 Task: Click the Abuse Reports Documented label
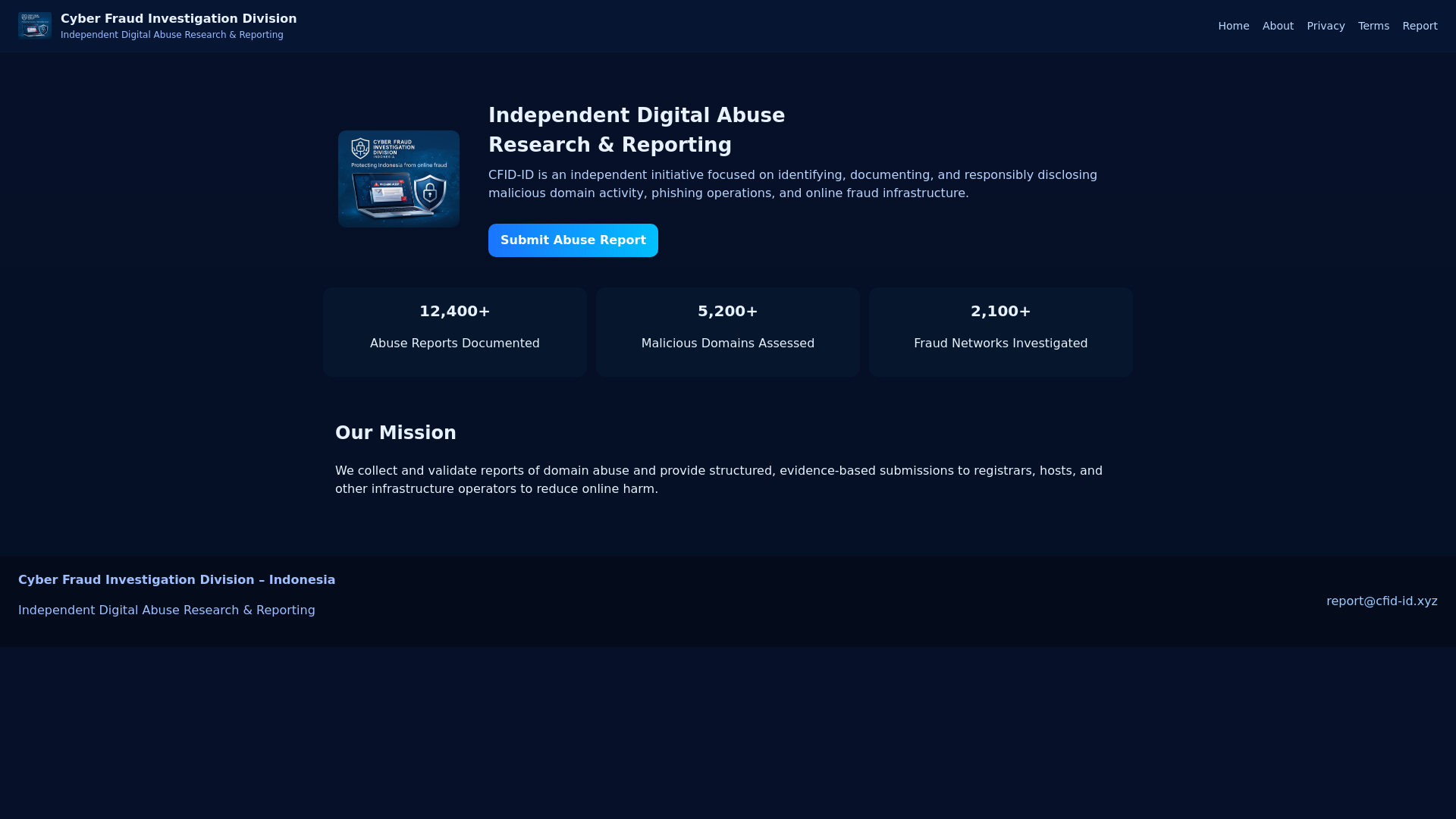pyautogui.click(x=455, y=344)
